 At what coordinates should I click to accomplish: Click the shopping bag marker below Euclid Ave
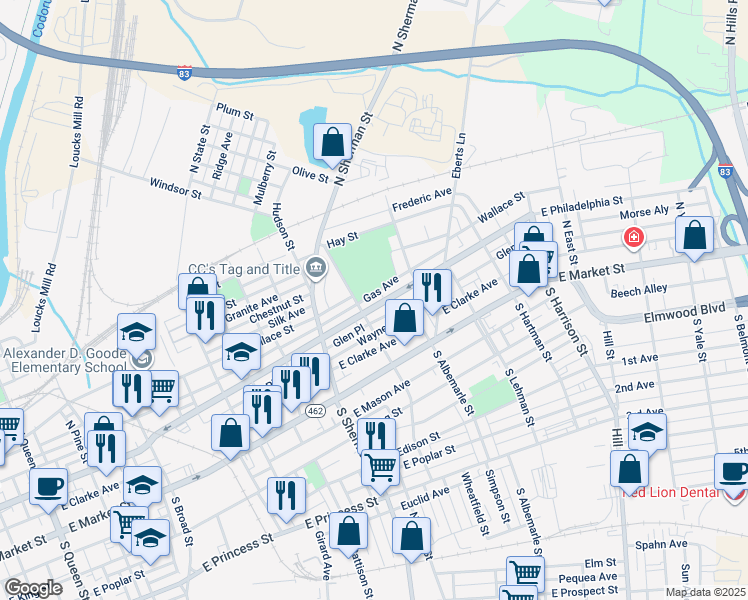411,539
